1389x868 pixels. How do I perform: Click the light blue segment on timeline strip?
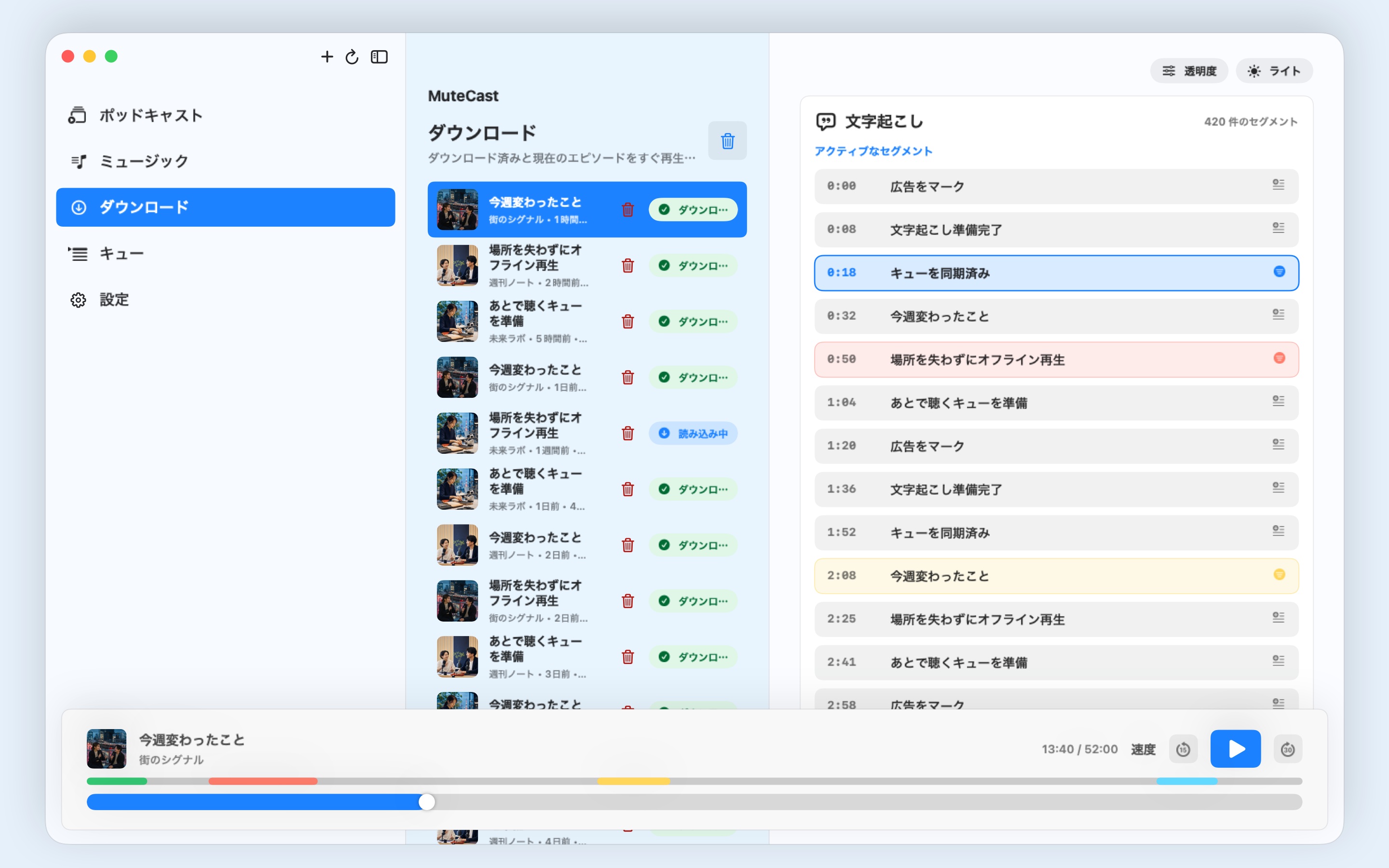click(x=1187, y=781)
